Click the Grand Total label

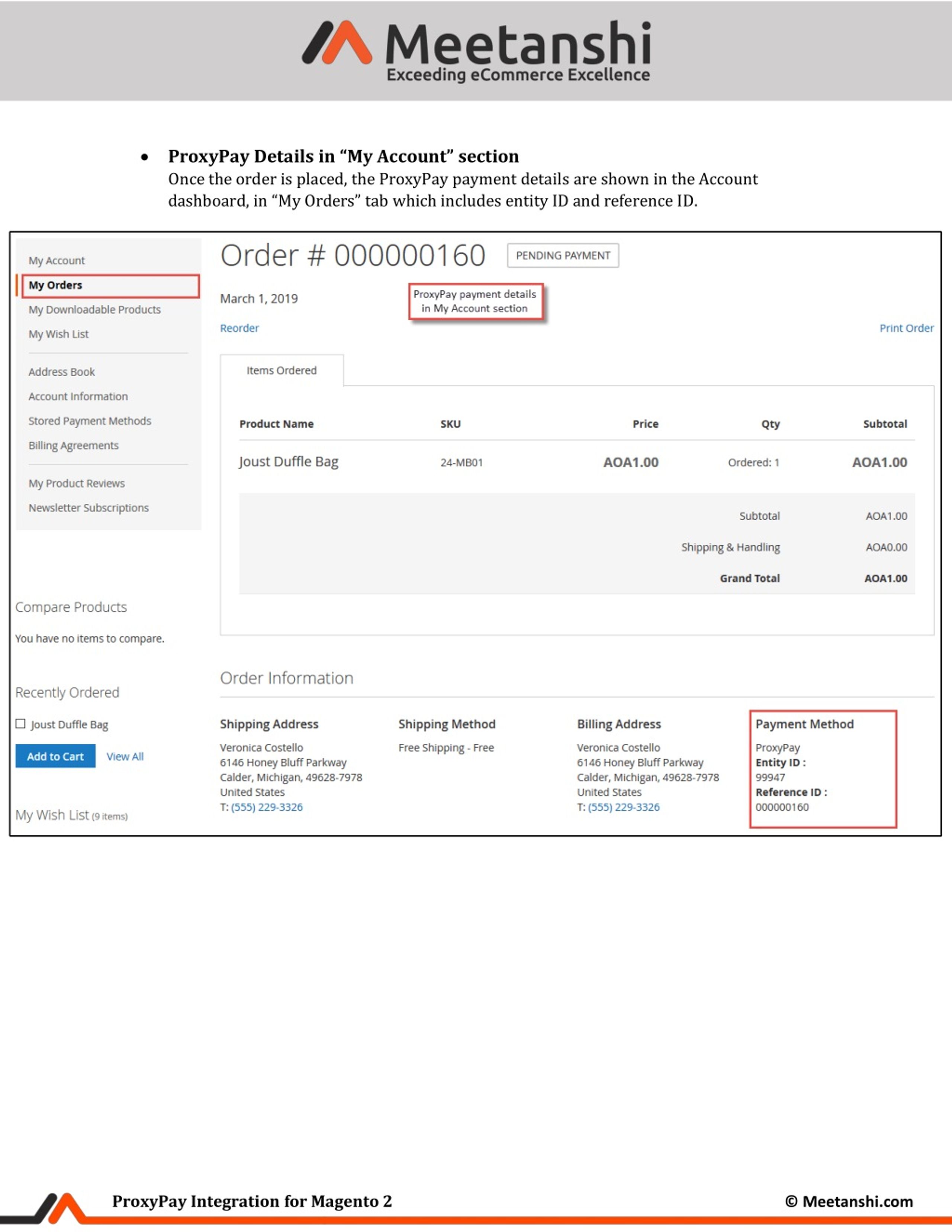tap(750, 578)
